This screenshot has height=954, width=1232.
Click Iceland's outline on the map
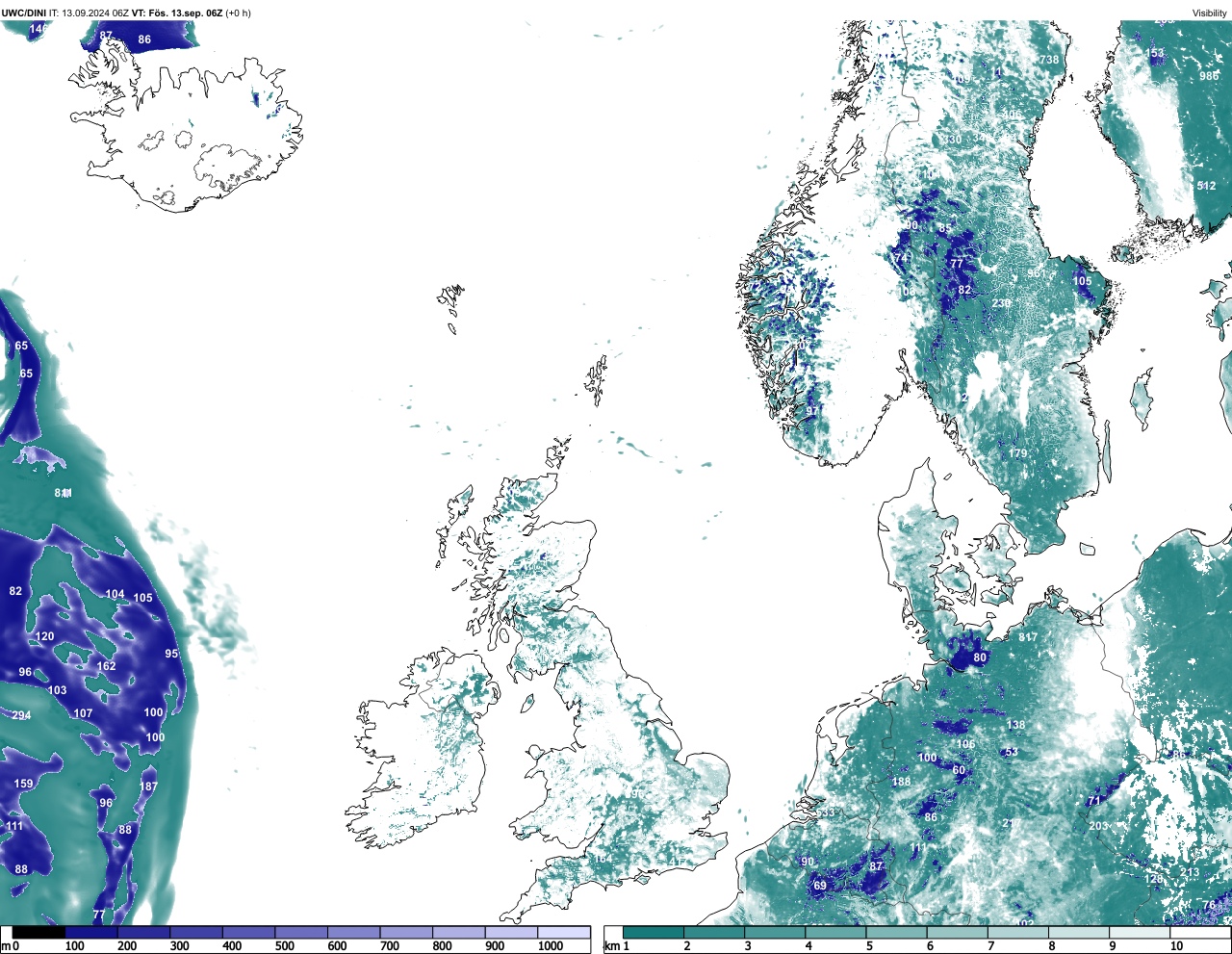click(185, 134)
